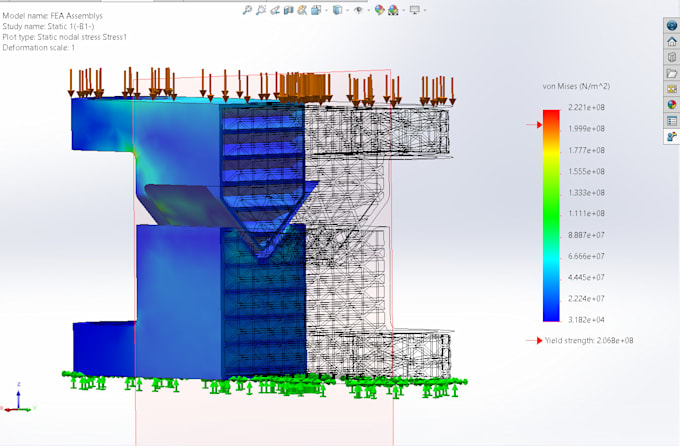Click the red yield marker arrow on legend
The image size is (680, 446).
pyautogui.click(x=534, y=125)
